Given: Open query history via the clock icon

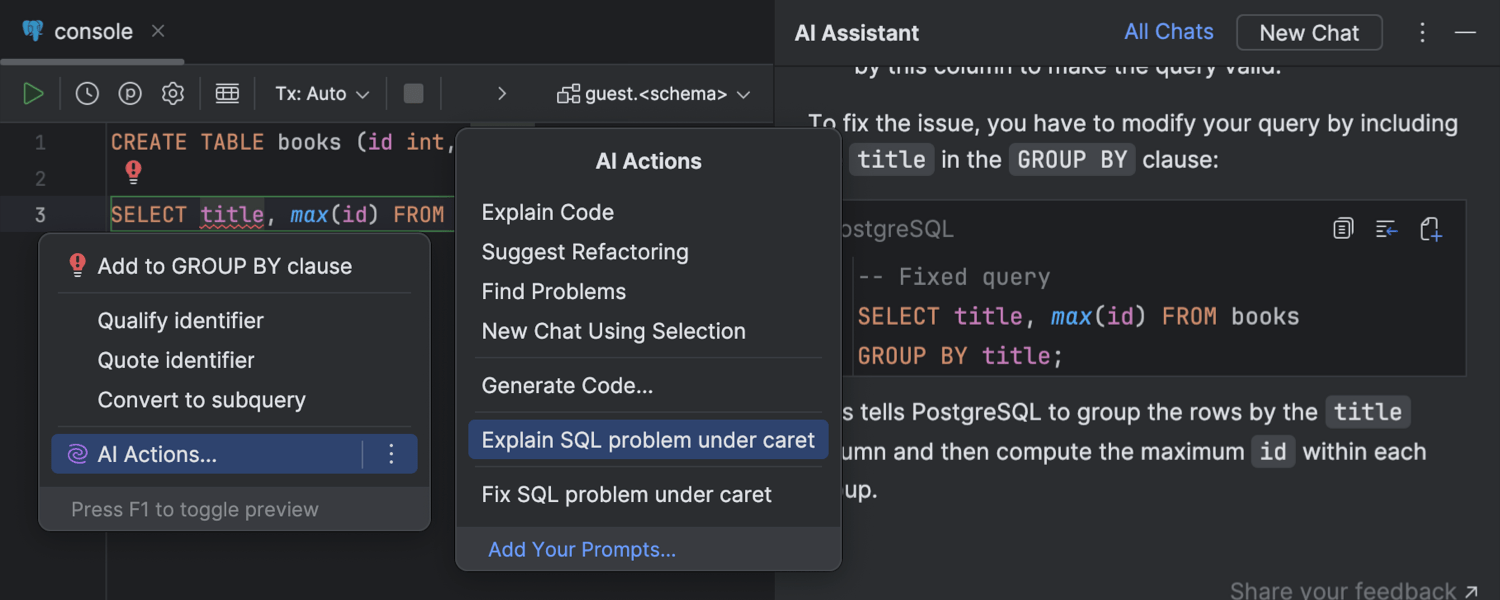Looking at the screenshot, I should click(x=87, y=94).
